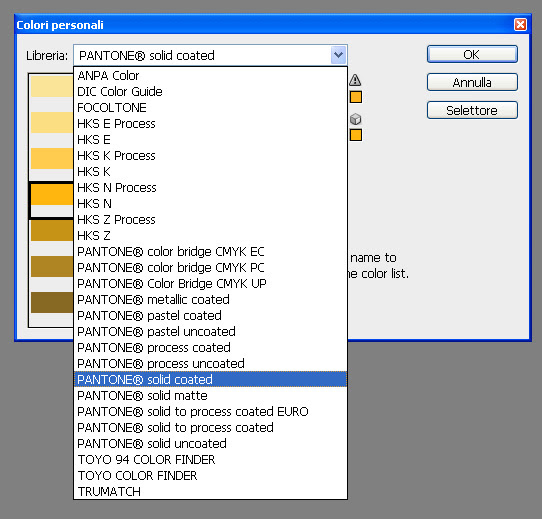Cancel the dialog with Annulla
Viewport: 542px width, 519px height.
point(472,82)
